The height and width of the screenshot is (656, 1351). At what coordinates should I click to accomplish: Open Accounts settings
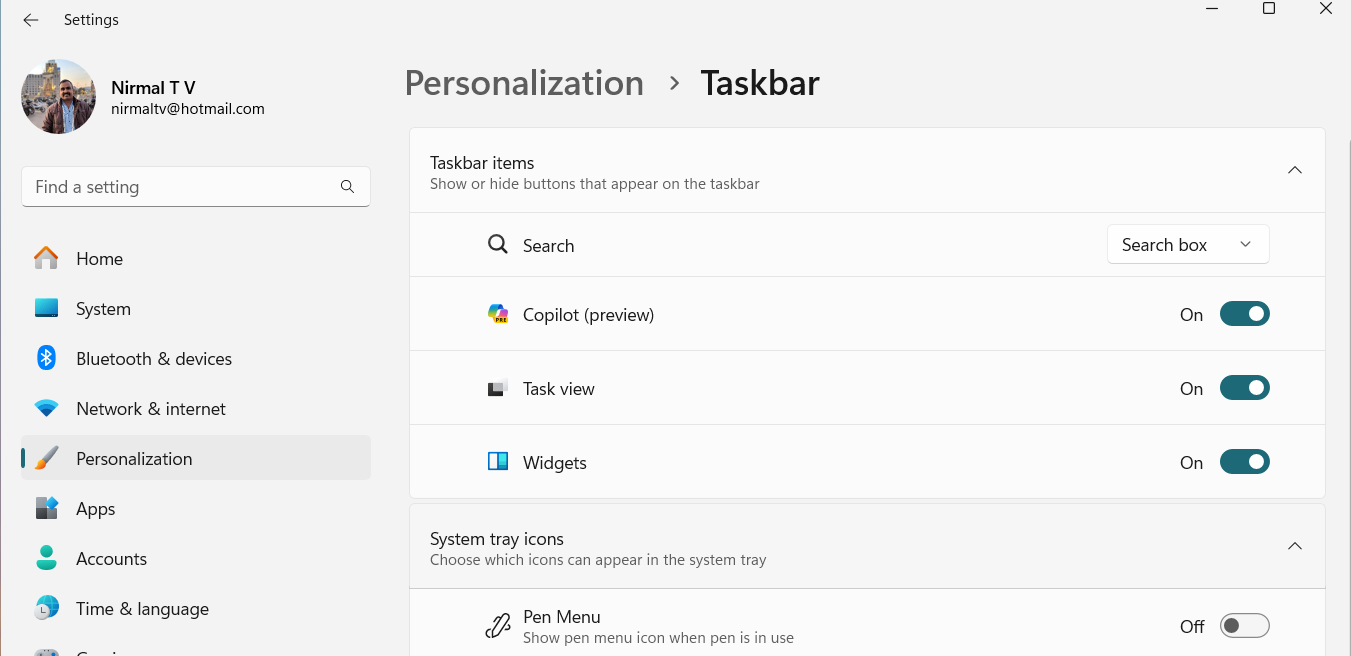coord(196,558)
